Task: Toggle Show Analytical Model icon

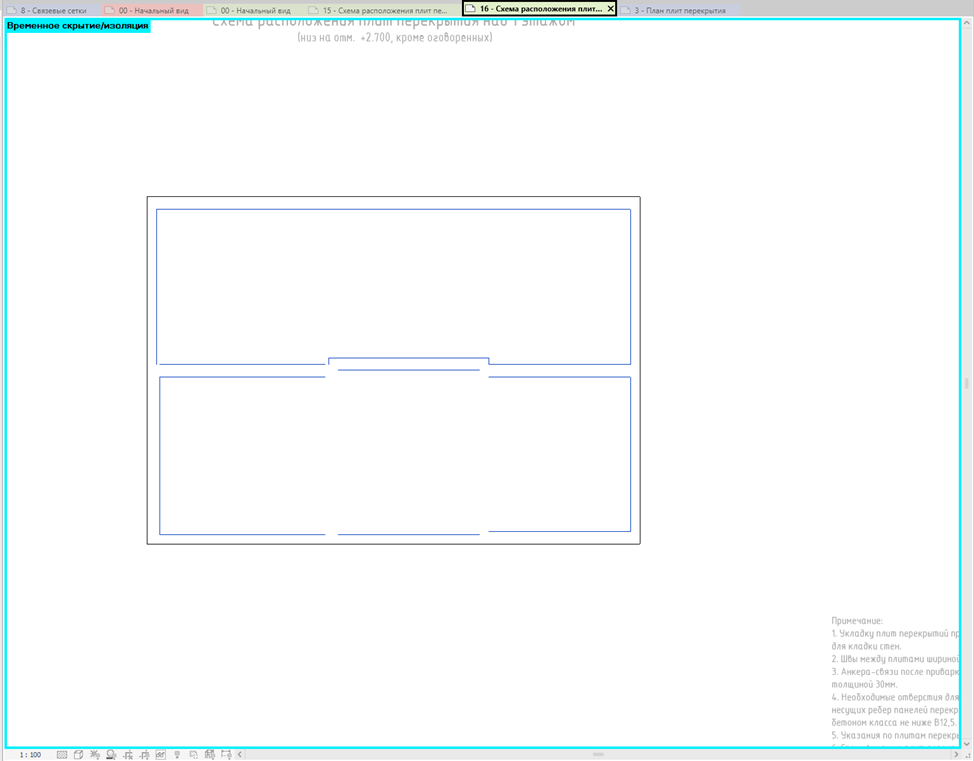Action: (x=210, y=755)
